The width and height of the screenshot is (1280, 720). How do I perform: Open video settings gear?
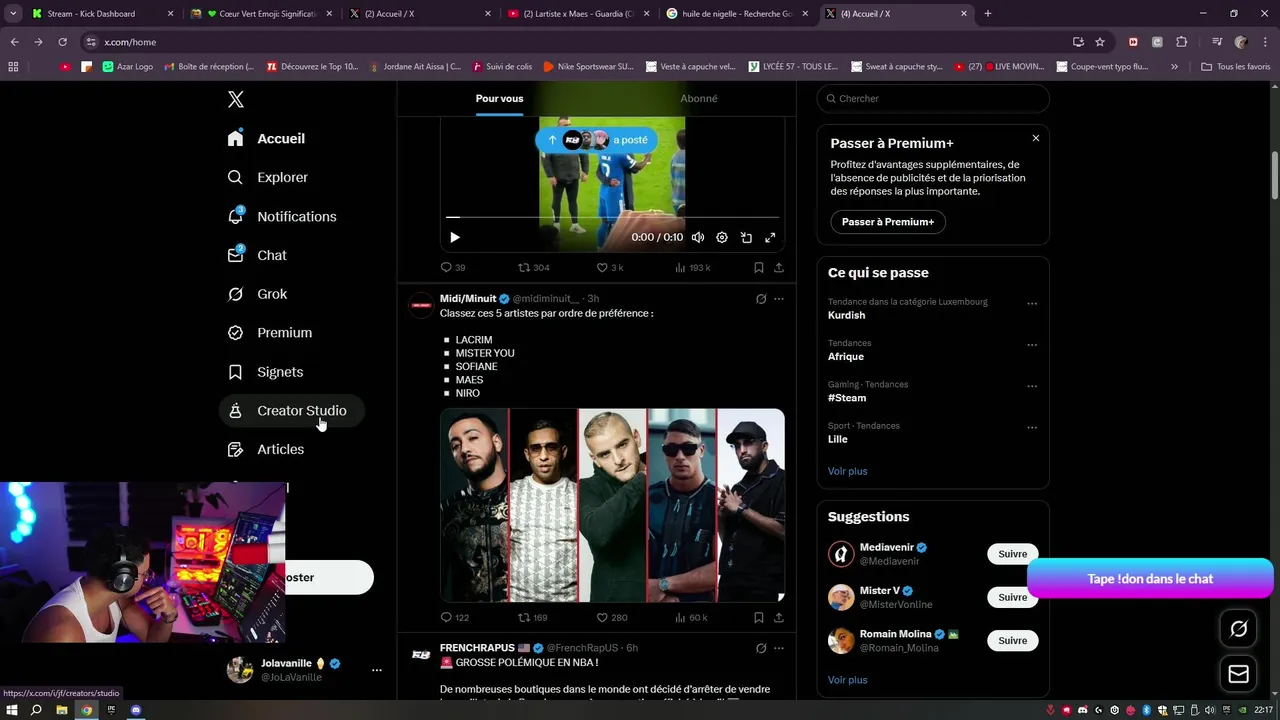(x=722, y=237)
